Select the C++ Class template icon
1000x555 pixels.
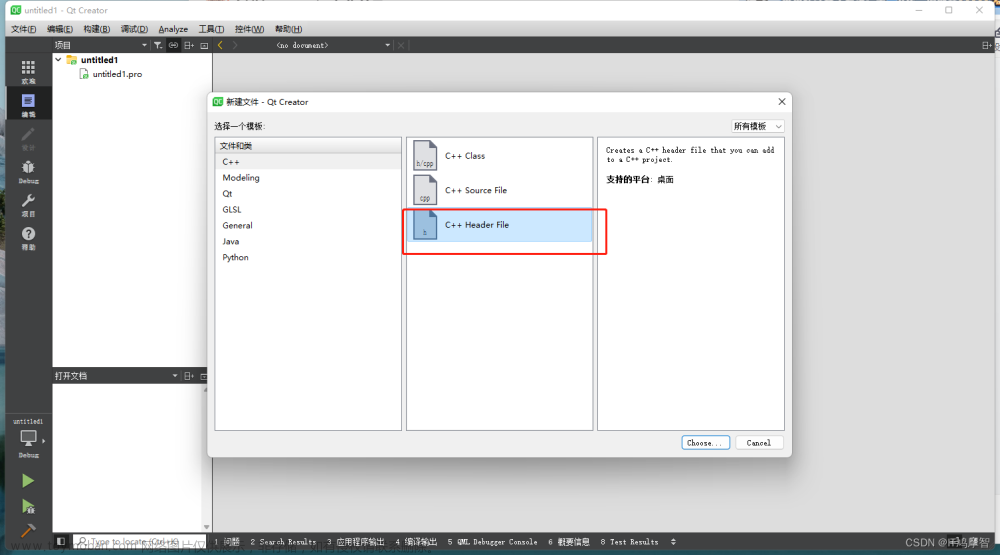coord(425,155)
